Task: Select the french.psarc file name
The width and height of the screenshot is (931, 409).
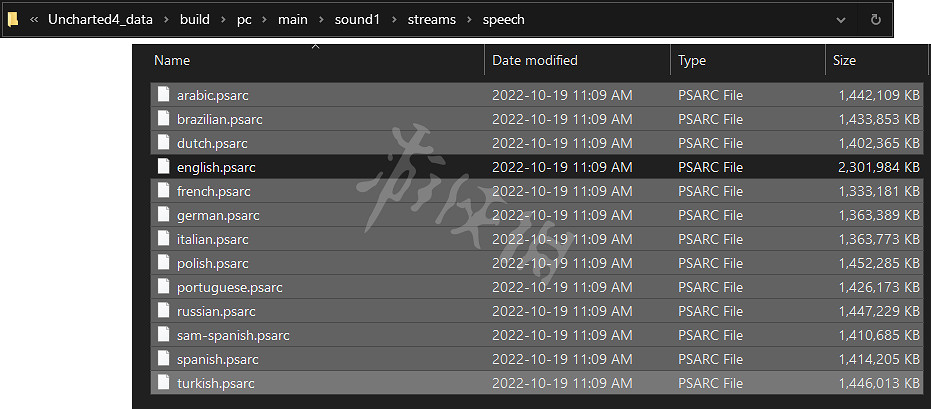Action: coord(214,191)
